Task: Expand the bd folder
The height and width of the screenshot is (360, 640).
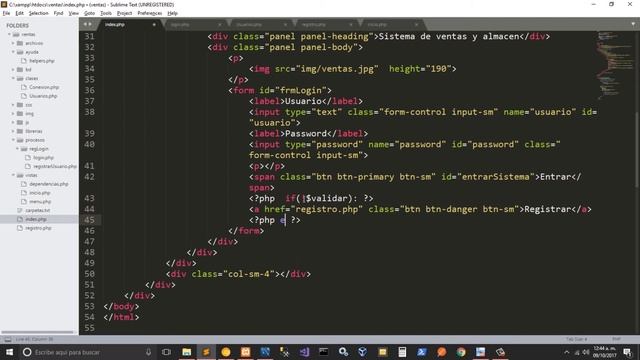Action: [13, 69]
